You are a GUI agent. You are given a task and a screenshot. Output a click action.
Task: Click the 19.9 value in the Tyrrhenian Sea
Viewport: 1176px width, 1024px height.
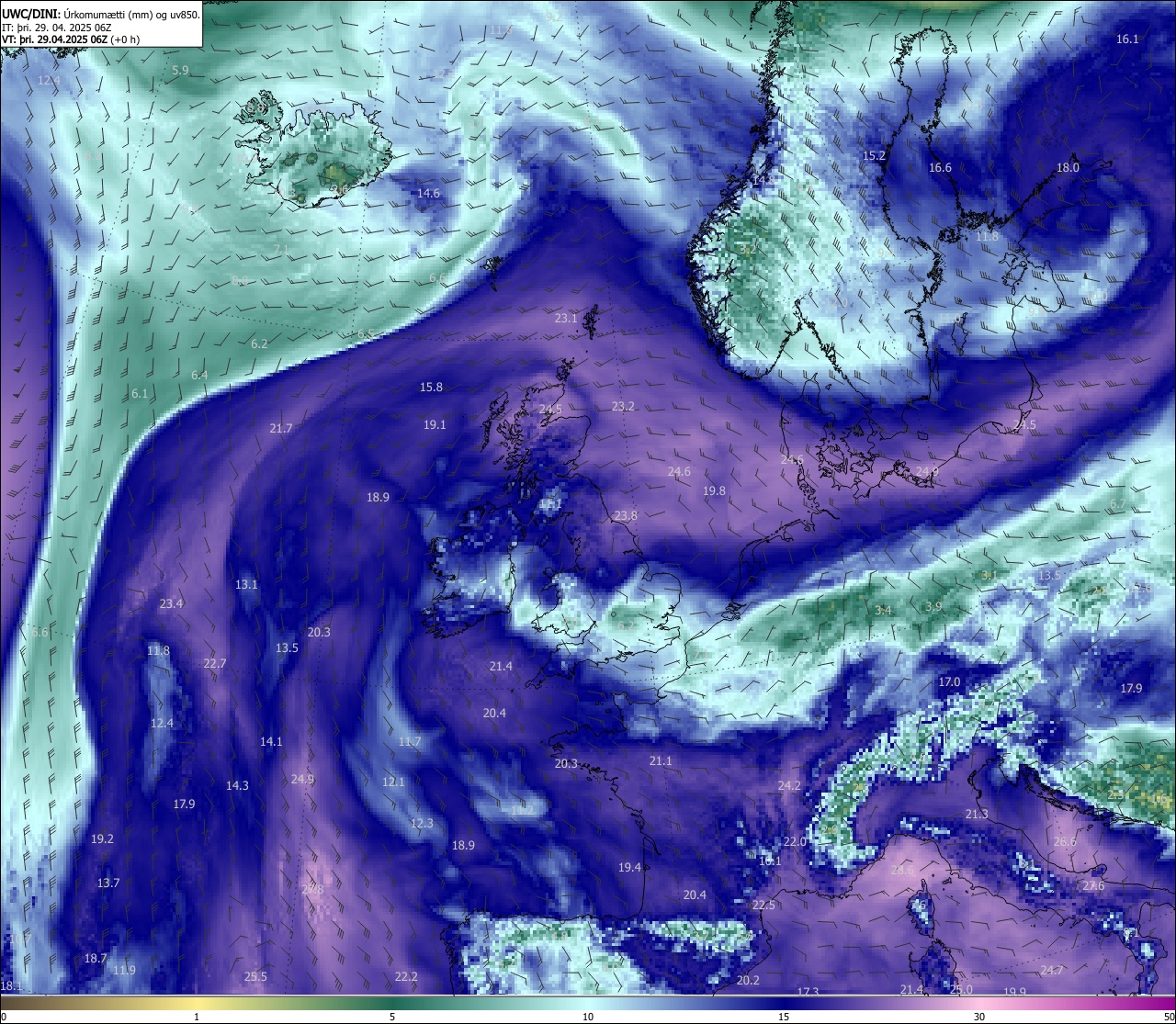(x=1014, y=993)
